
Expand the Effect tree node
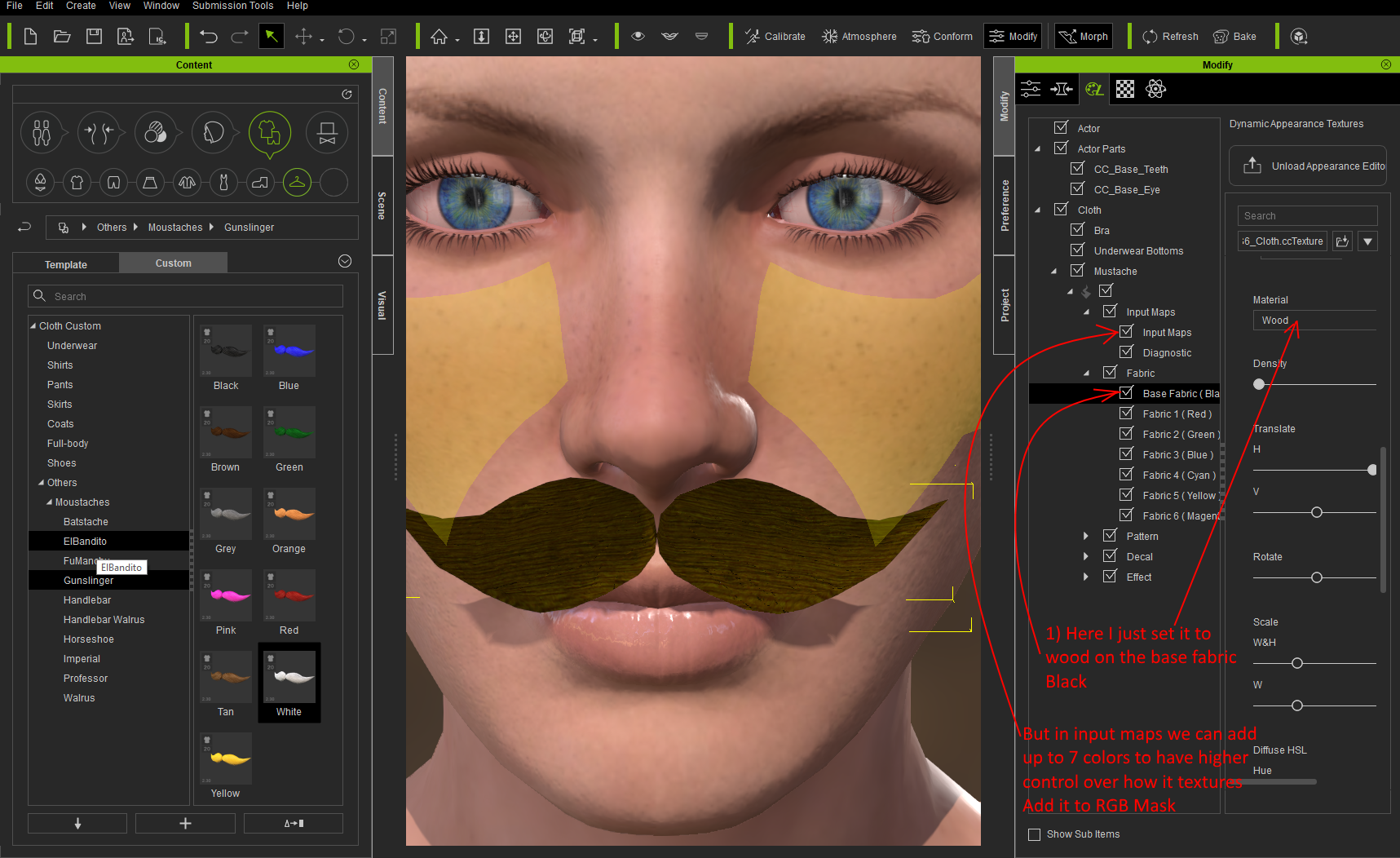1086,577
